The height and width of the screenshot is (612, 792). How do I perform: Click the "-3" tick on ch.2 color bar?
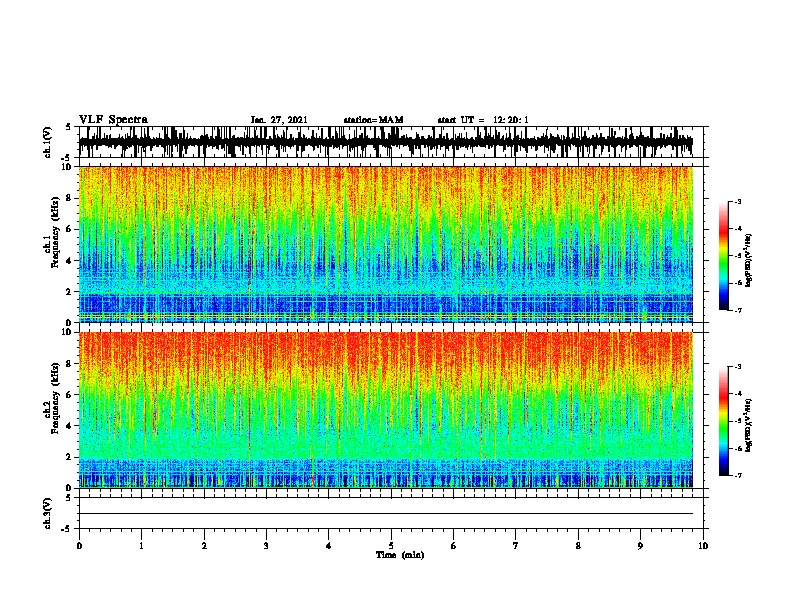737,367
